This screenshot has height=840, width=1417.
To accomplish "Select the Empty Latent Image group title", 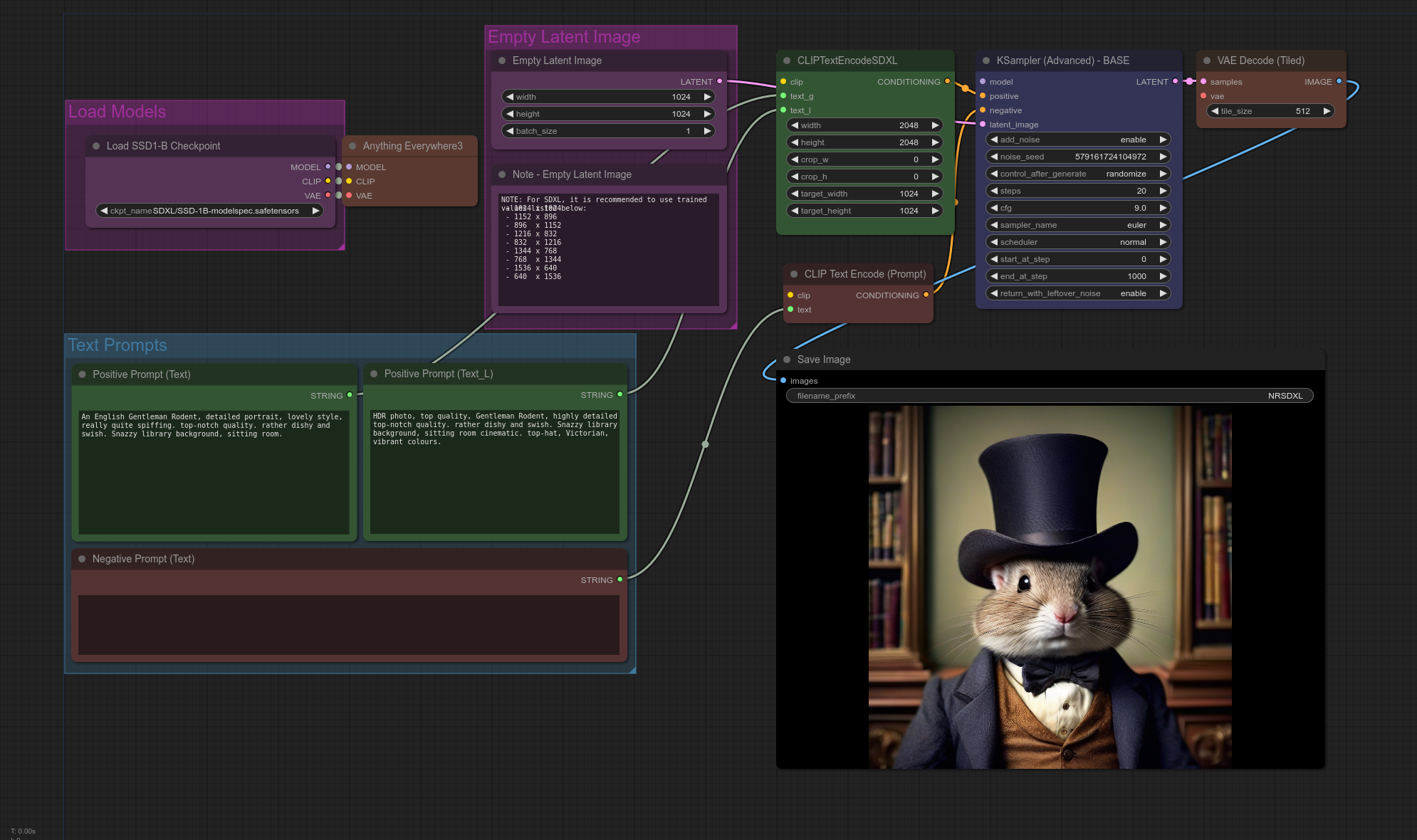I will click(564, 37).
